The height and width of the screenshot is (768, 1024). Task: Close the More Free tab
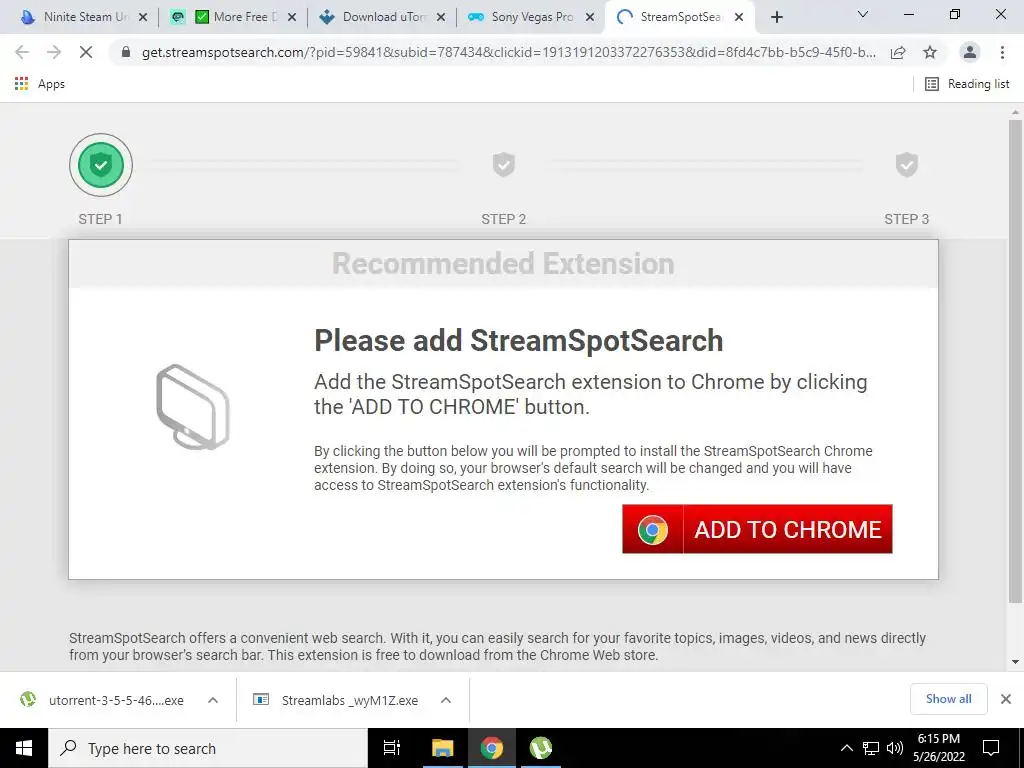pyautogui.click(x=292, y=18)
